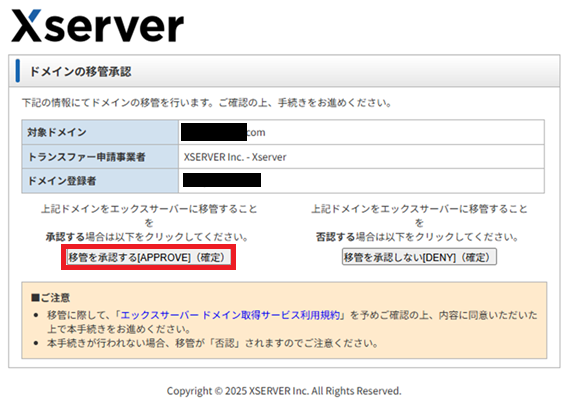Click the 本手続きが行われない場合 notice line
The height and width of the screenshot is (406, 567).
coord(213,343)
